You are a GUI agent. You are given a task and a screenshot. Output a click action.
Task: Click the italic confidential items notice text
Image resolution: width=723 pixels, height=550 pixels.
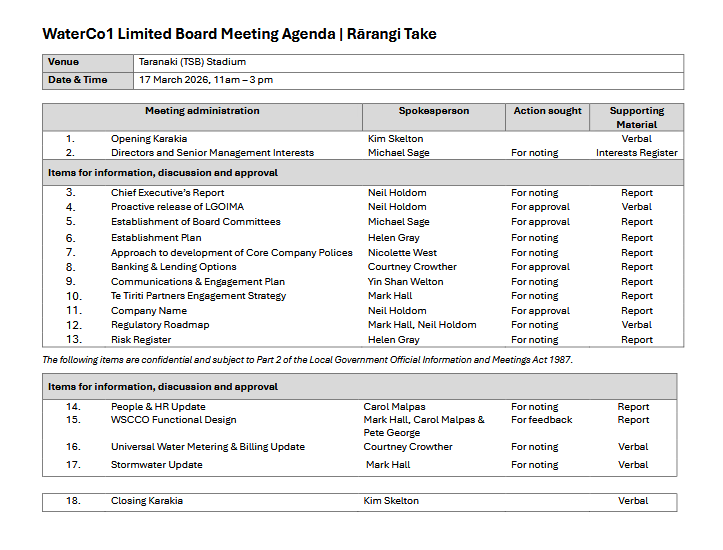307,359
